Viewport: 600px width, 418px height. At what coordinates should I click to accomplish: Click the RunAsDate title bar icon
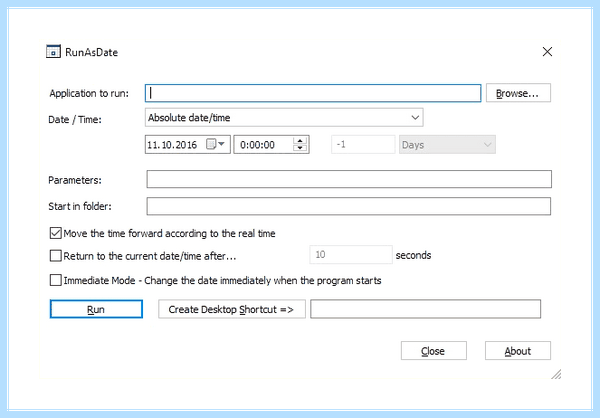[x=53, y=51]
